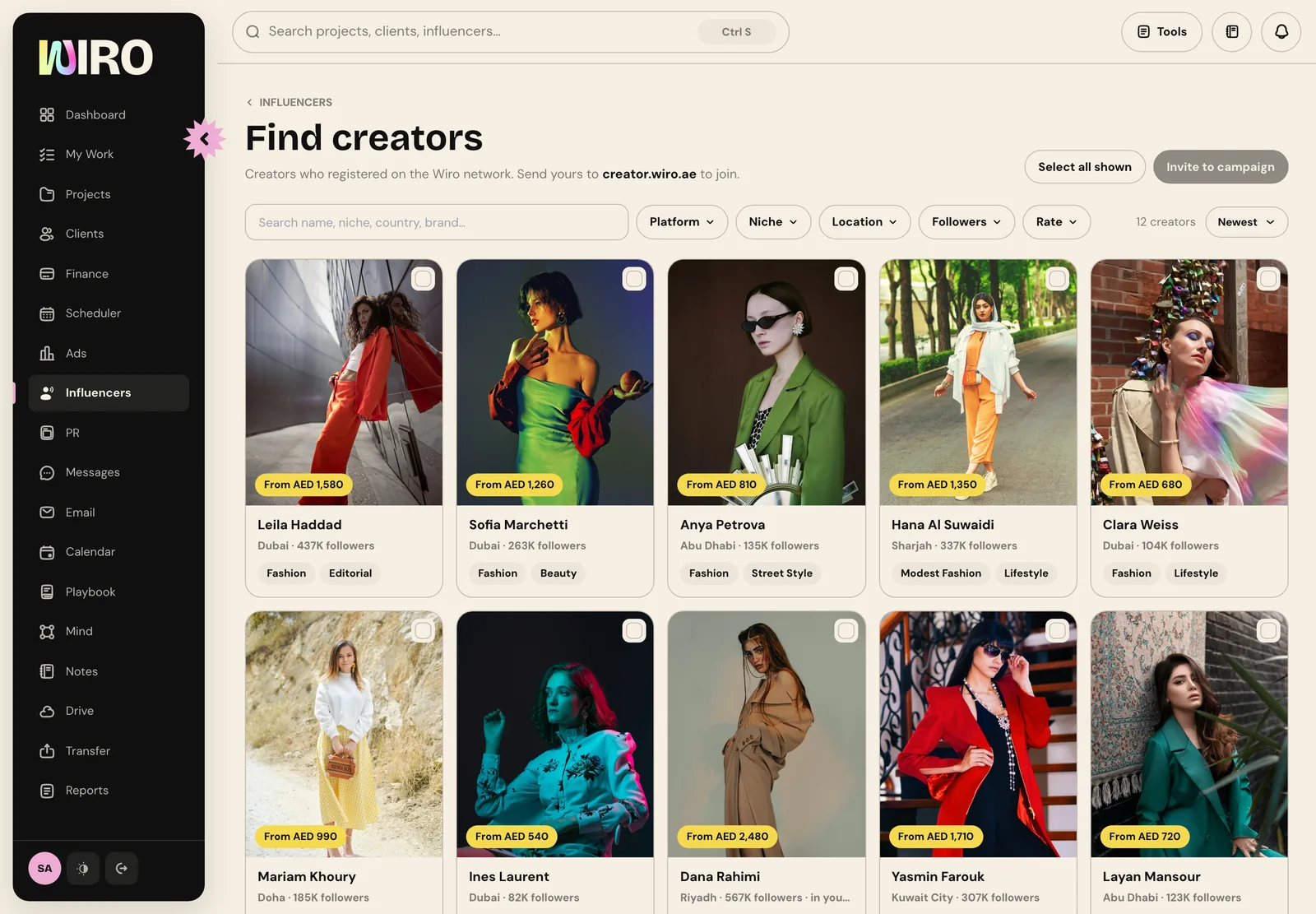Go back via the INFLUENCERS breadcrumb
Image resolution: width=1316 pixels, height=914 pixels.
pyautogui.click(x=290, y=103)
